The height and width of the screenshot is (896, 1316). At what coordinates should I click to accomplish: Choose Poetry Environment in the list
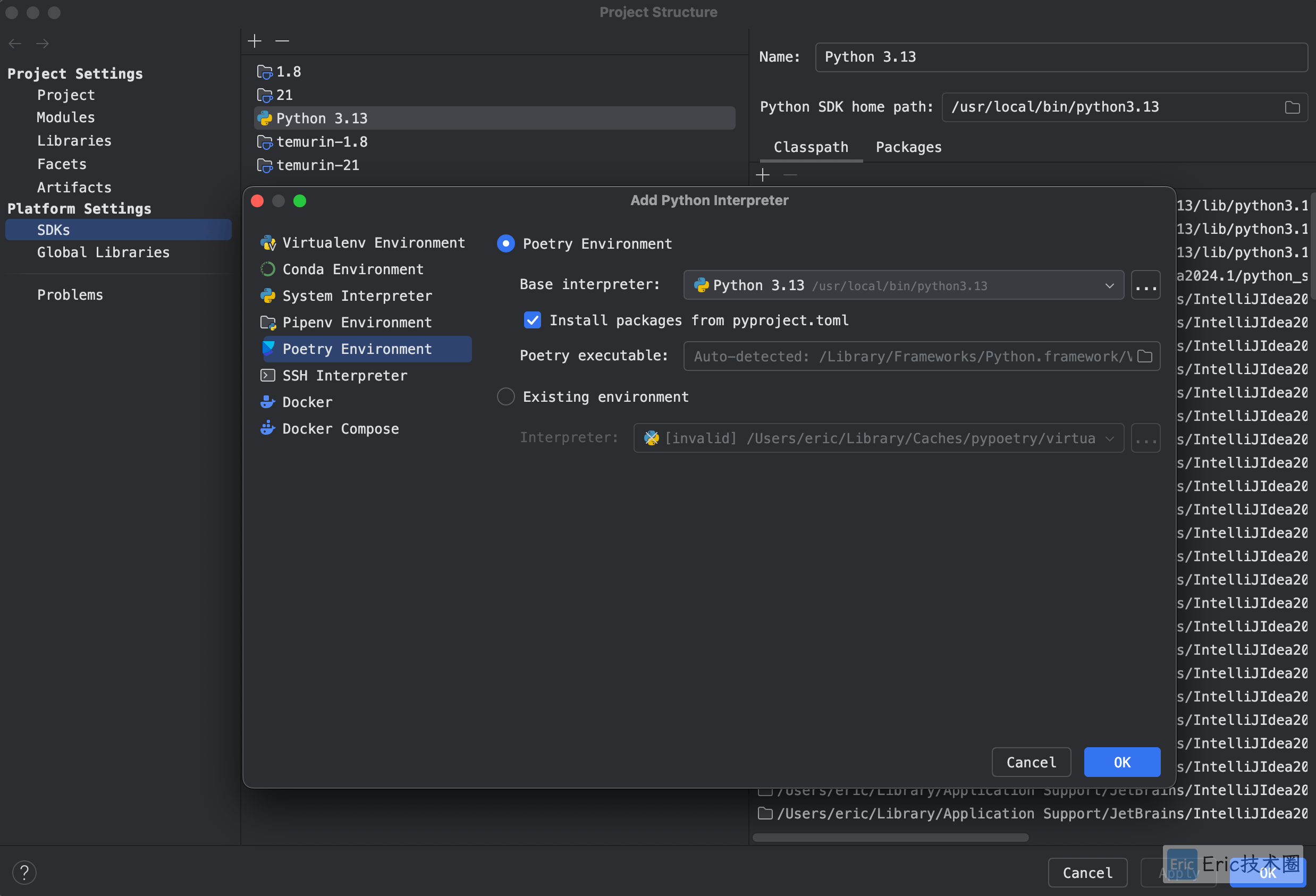(x=366, y=350)
